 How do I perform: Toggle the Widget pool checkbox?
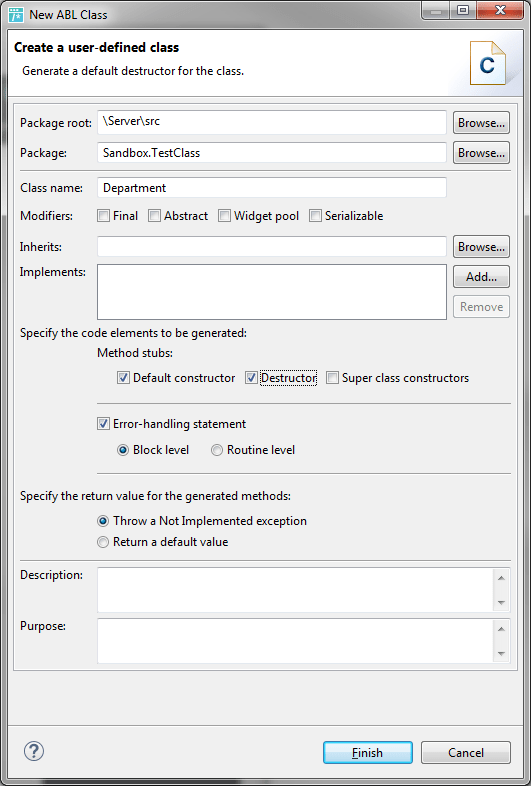point(225,216)
